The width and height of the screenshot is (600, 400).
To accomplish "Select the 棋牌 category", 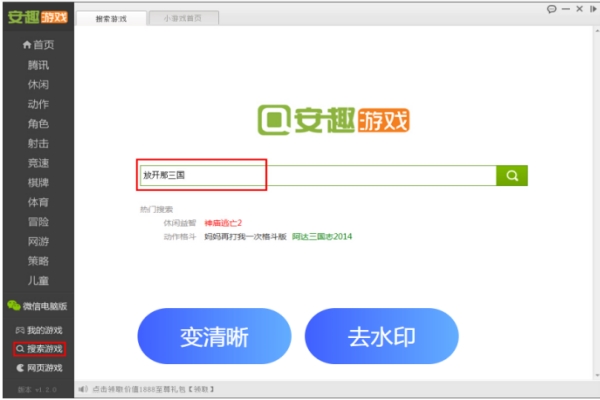I will pyautogui.click(x=38, y=183).
